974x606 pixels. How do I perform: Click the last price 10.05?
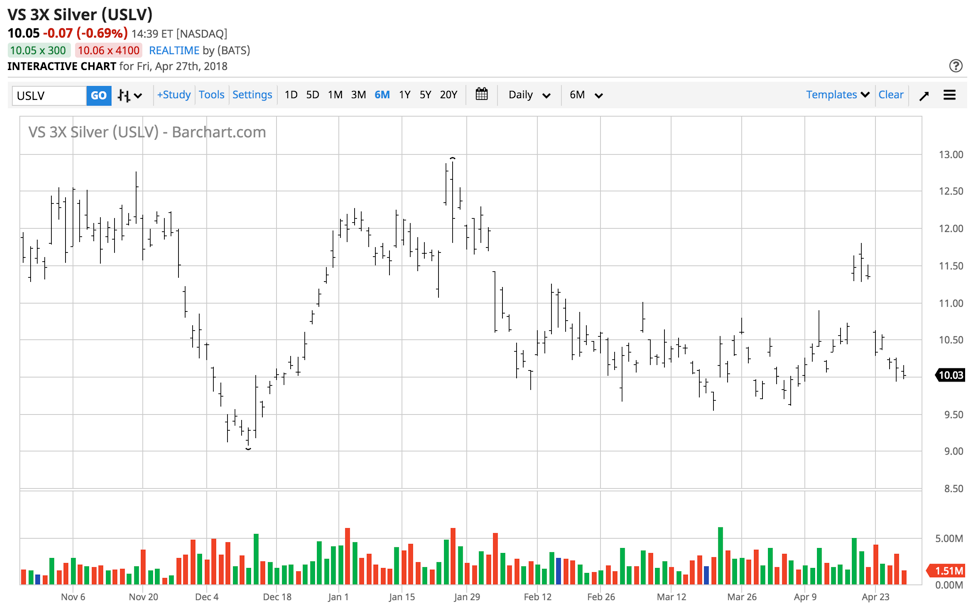(x=24, y=33)
